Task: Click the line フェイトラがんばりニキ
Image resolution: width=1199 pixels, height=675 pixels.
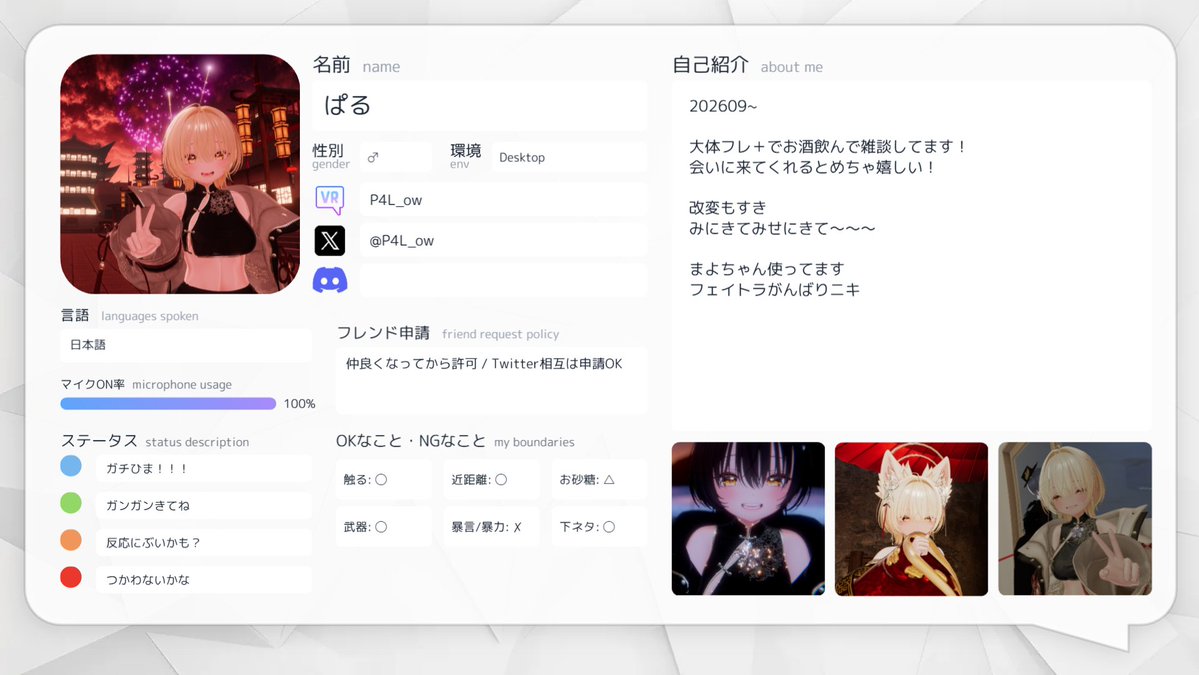Action: coord(775,290)
